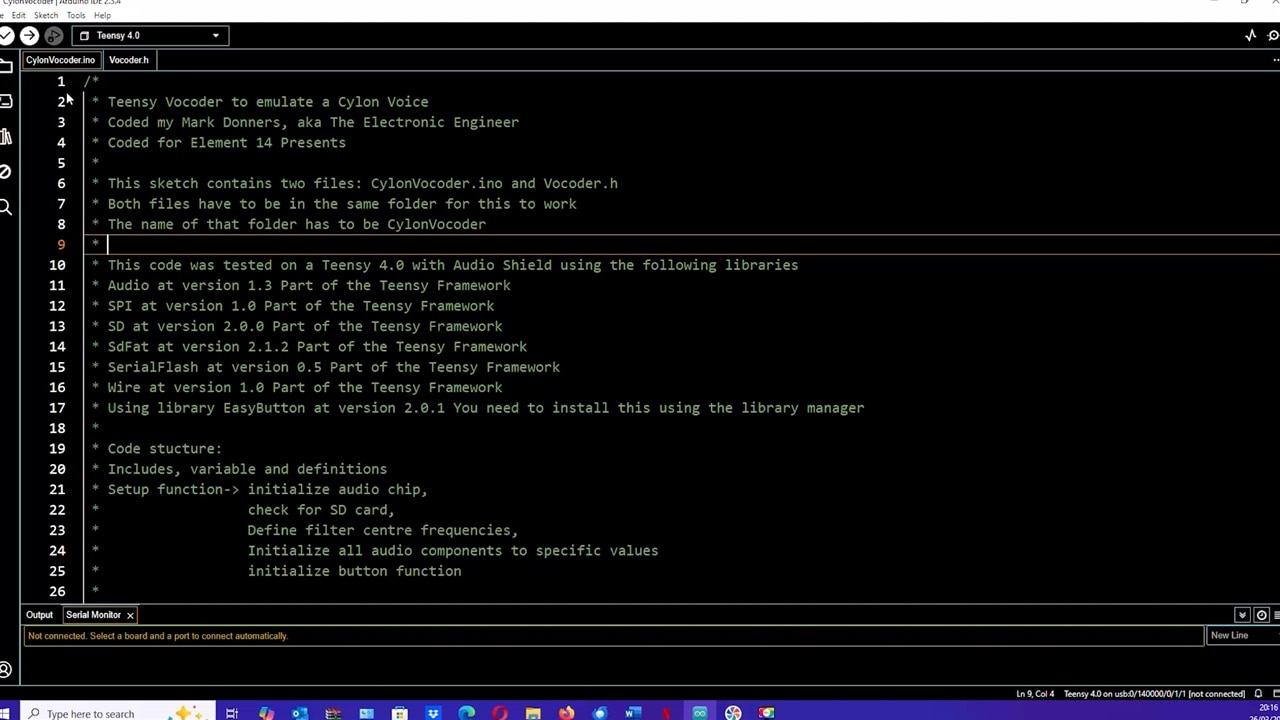Open Microsoft Edge from the taskbar
The width and height of the screenshot is (1280, 720).
[466, 713]
